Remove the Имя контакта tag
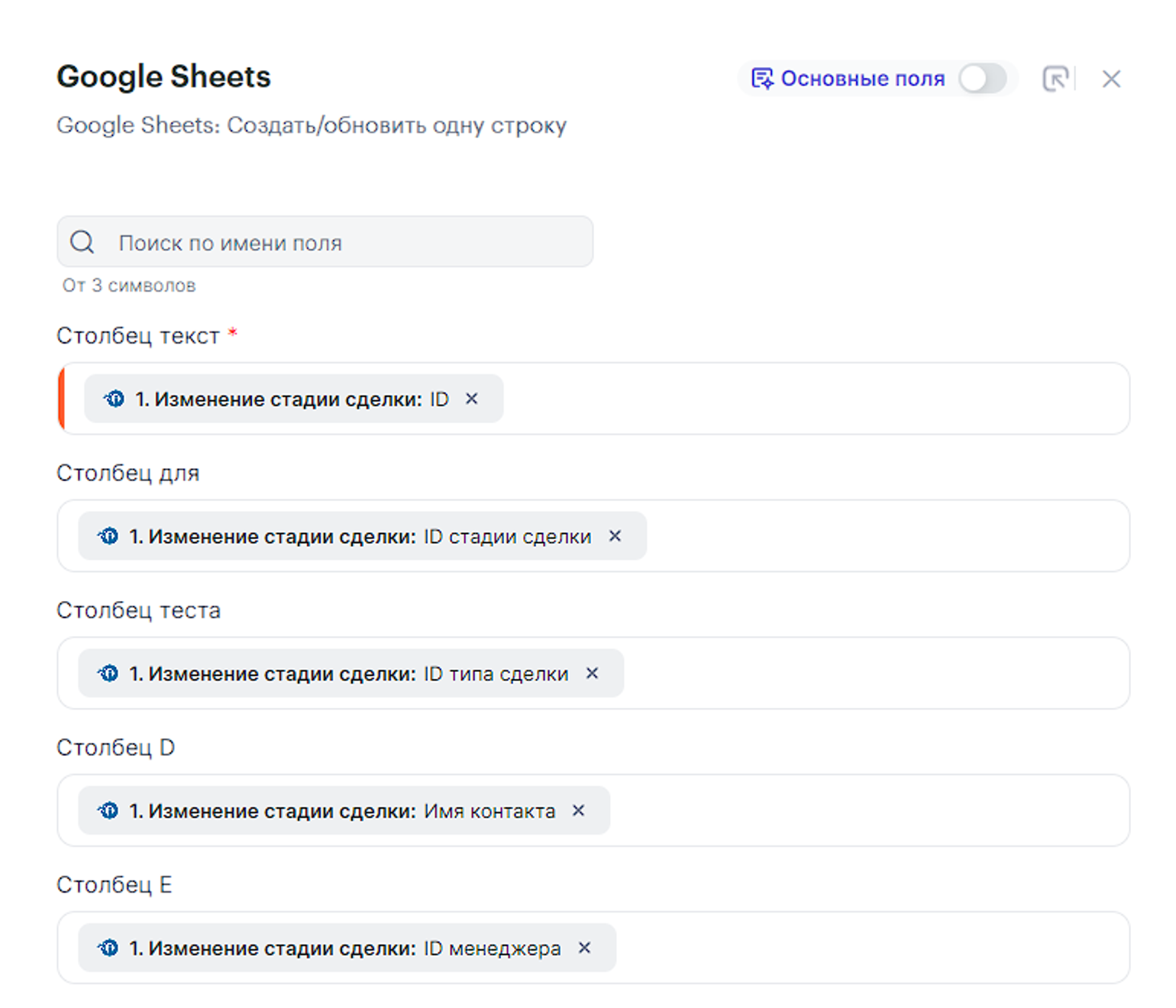The image size is (1176, 1008). 579,811
